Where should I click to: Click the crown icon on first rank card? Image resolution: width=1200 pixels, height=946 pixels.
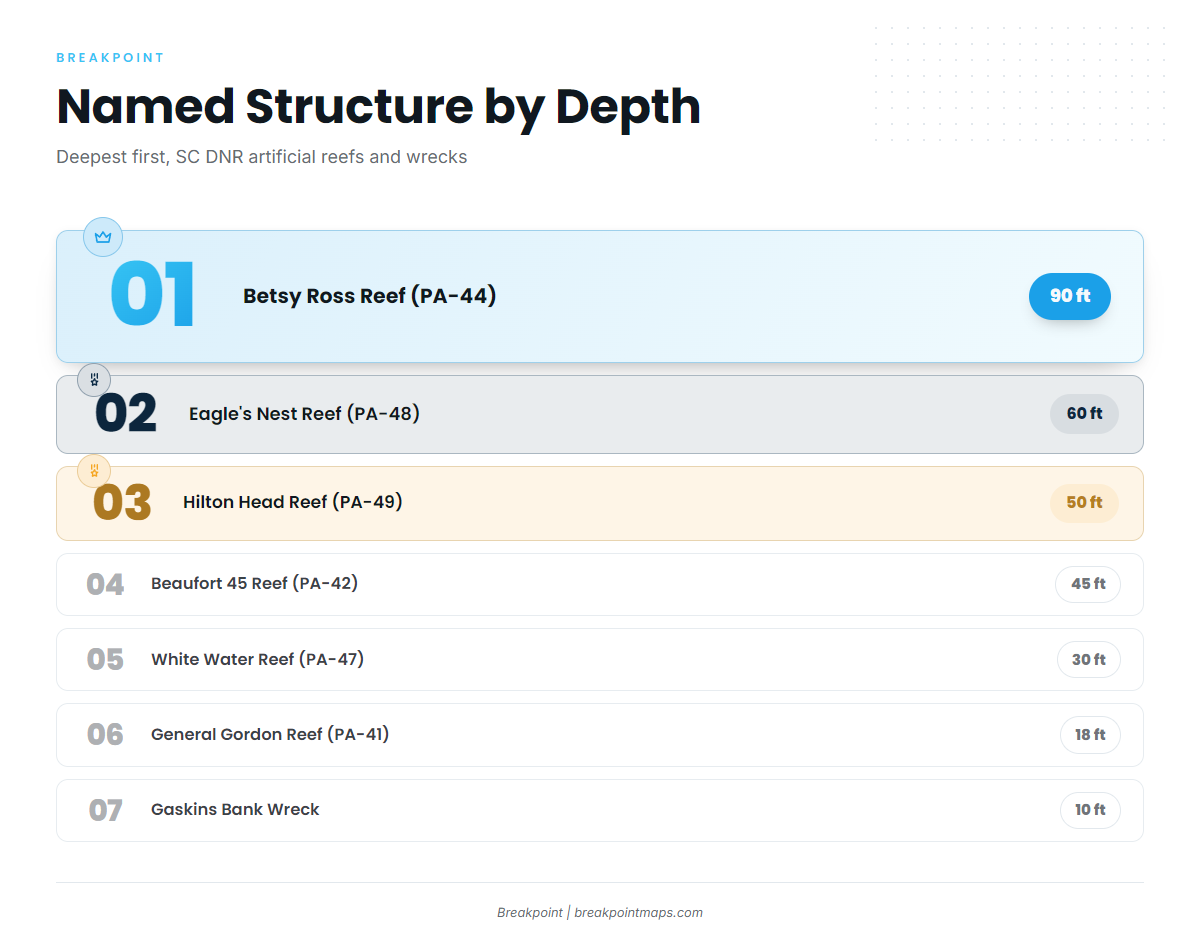[103, 237]
